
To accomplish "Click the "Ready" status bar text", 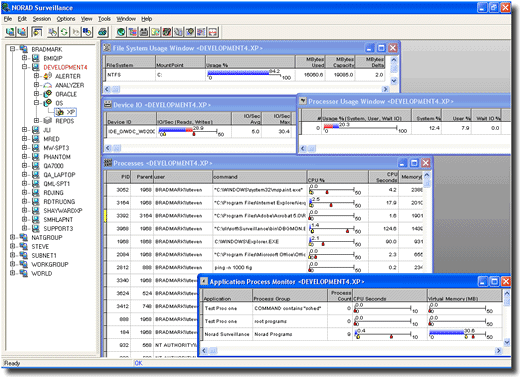I will 12,363.
